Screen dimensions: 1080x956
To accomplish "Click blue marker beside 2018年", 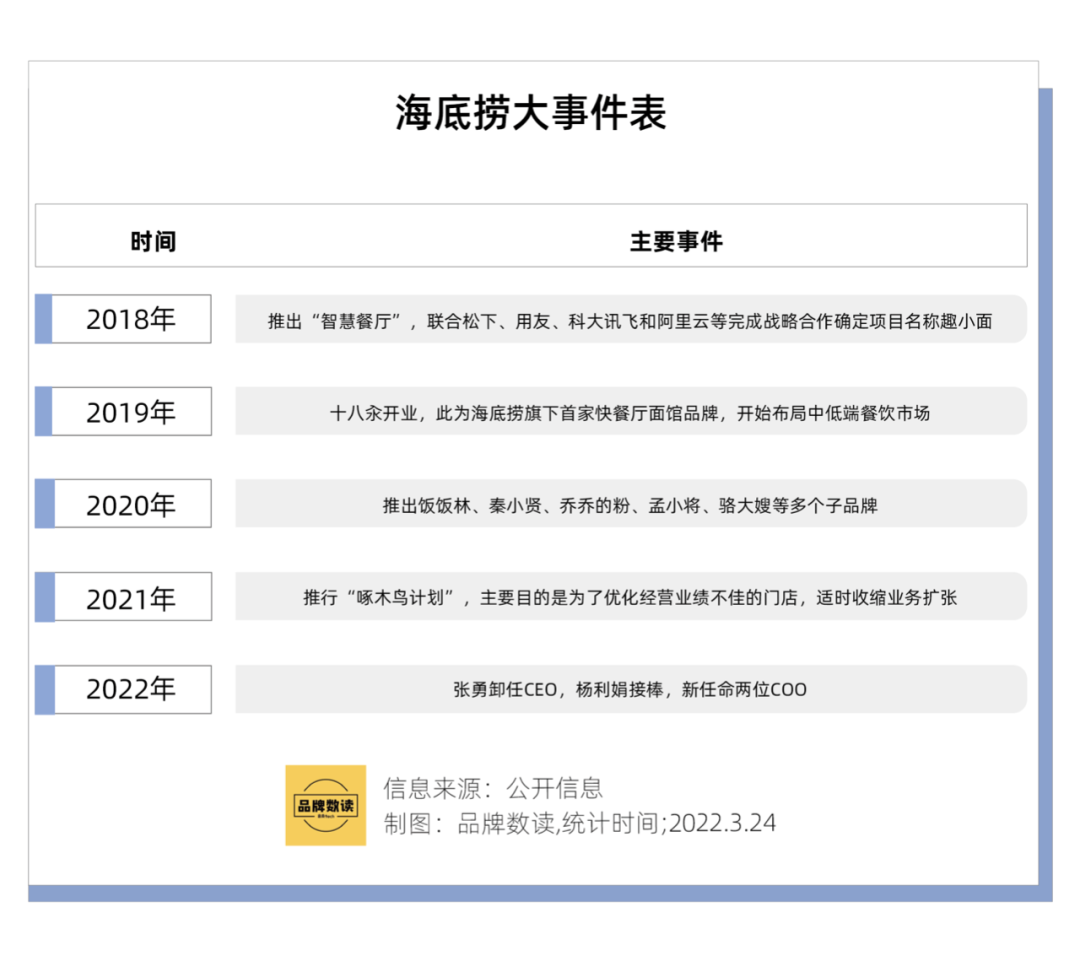I will [x=44, y=319].
